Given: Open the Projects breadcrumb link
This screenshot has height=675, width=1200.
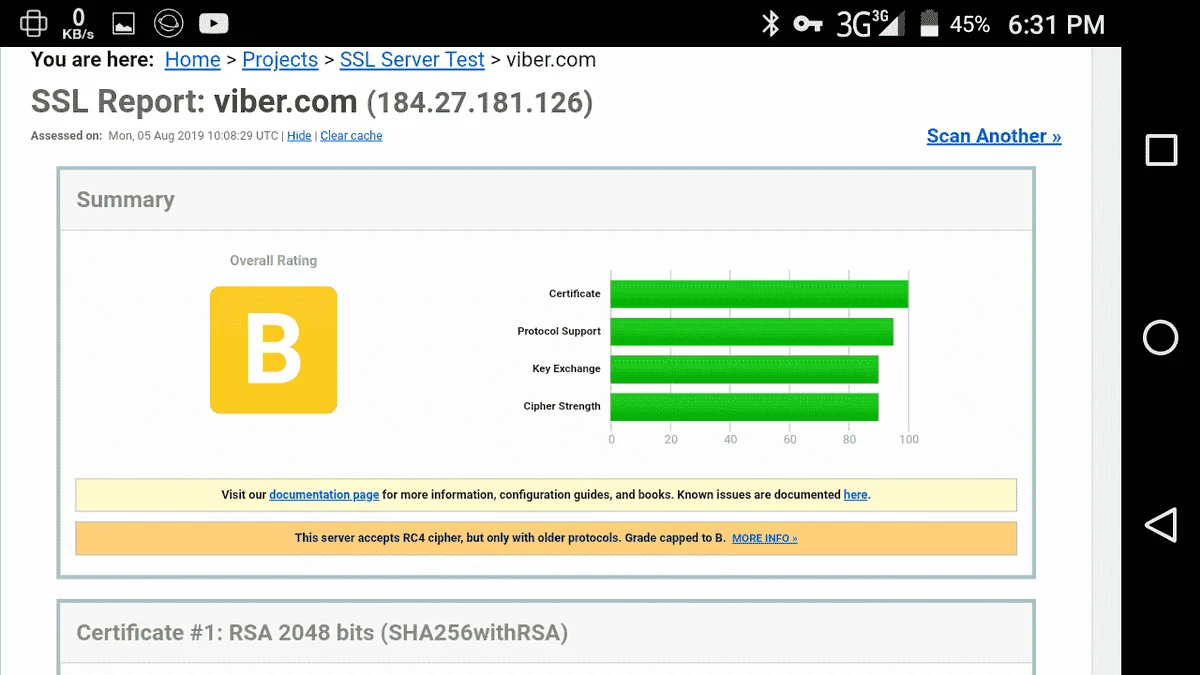Looking at the screenshot, I should point(280,60).
